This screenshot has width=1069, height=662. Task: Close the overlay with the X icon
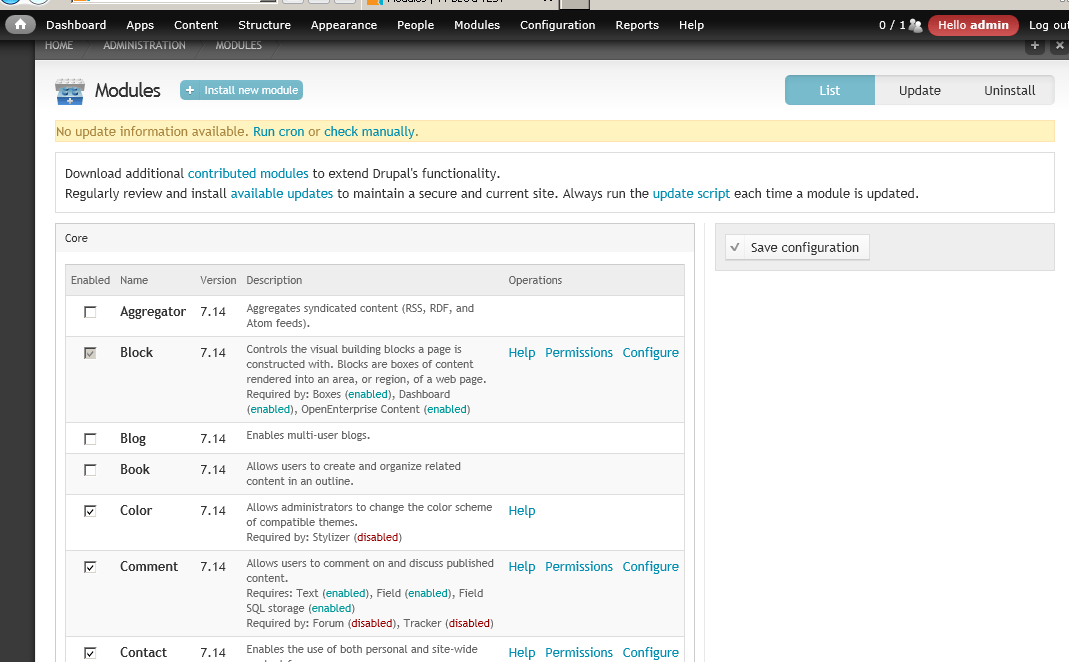pyautogui.click(x=1059, y=46)
